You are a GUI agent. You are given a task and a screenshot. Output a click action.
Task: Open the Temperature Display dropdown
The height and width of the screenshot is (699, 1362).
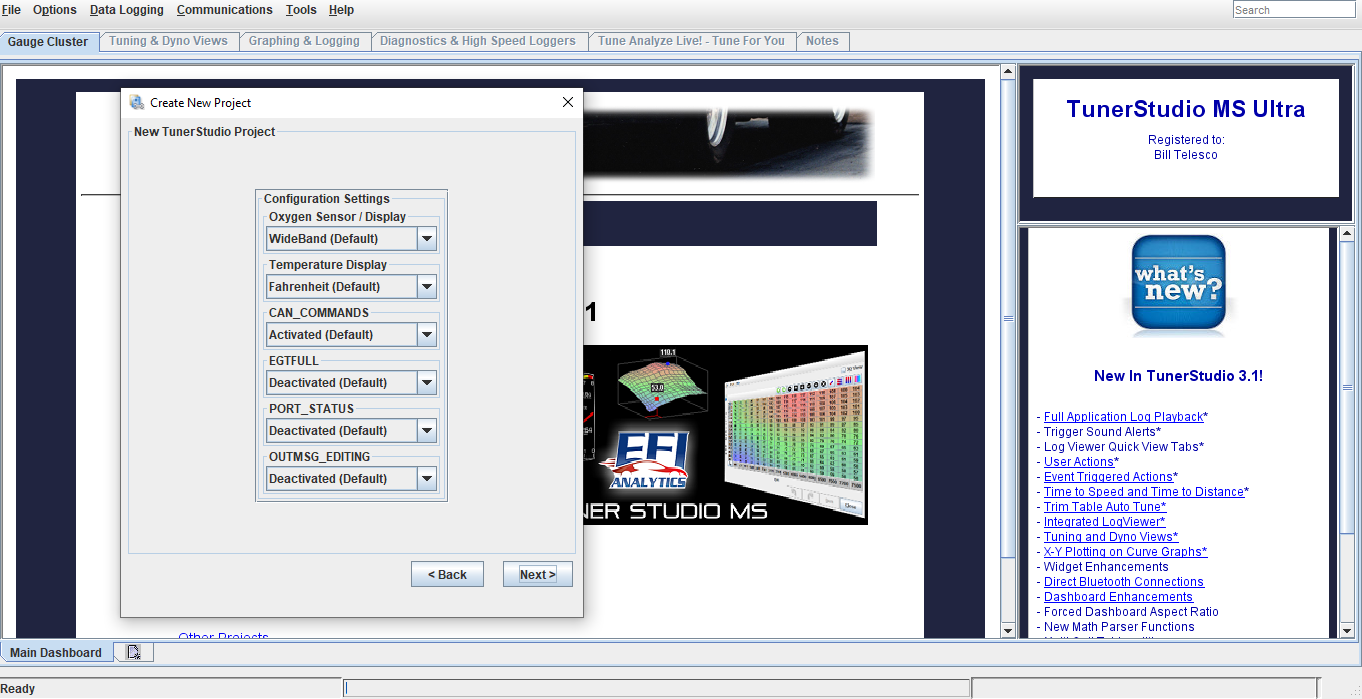(427, 287)
